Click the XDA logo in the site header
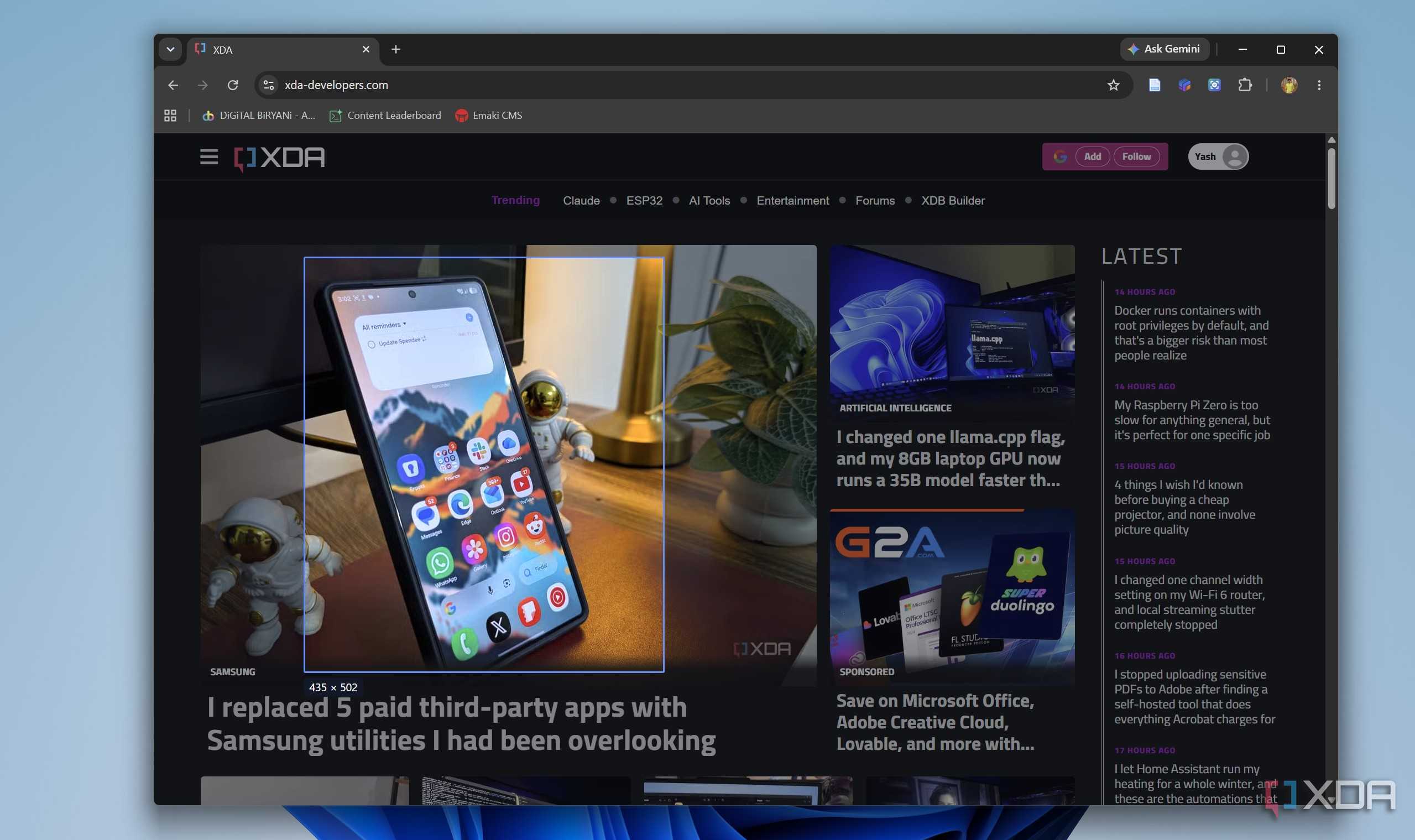 pyautogui.click(x=280, y=159)
